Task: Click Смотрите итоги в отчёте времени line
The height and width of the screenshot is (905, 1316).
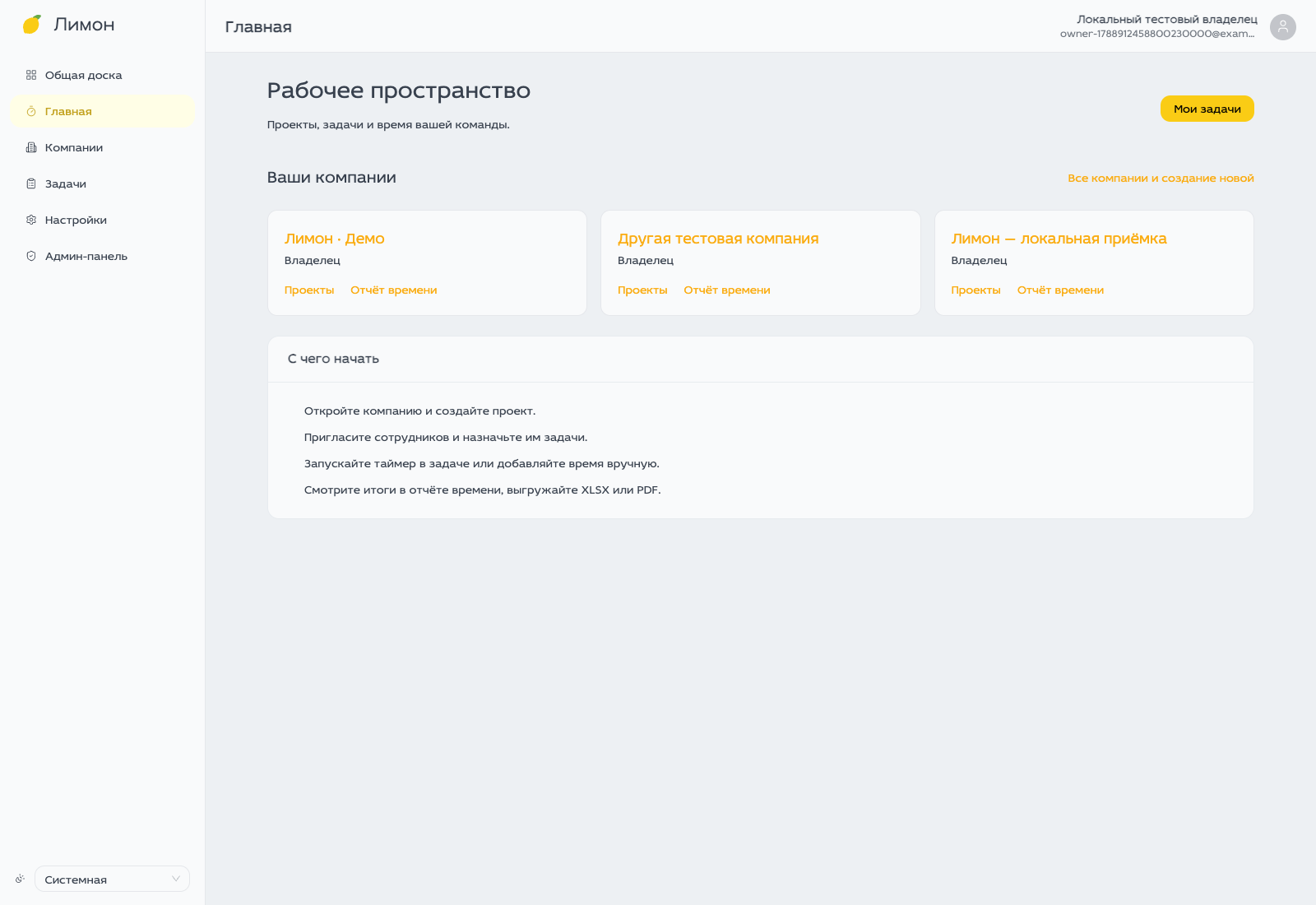Action: point(482,490)
